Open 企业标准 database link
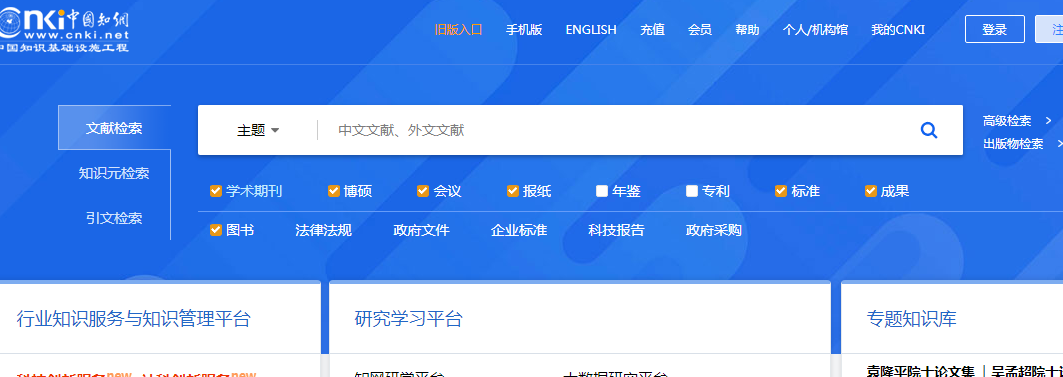1063x377 pixels. pos(519,231)
